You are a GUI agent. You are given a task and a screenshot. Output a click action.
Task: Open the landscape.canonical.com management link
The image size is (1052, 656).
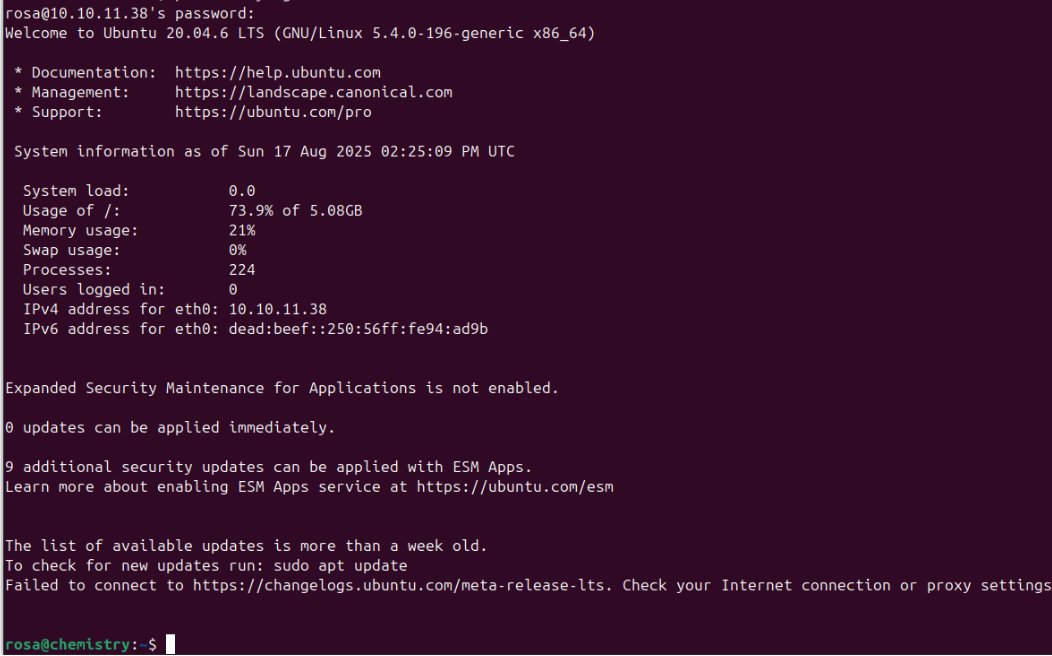click(313, 92)
